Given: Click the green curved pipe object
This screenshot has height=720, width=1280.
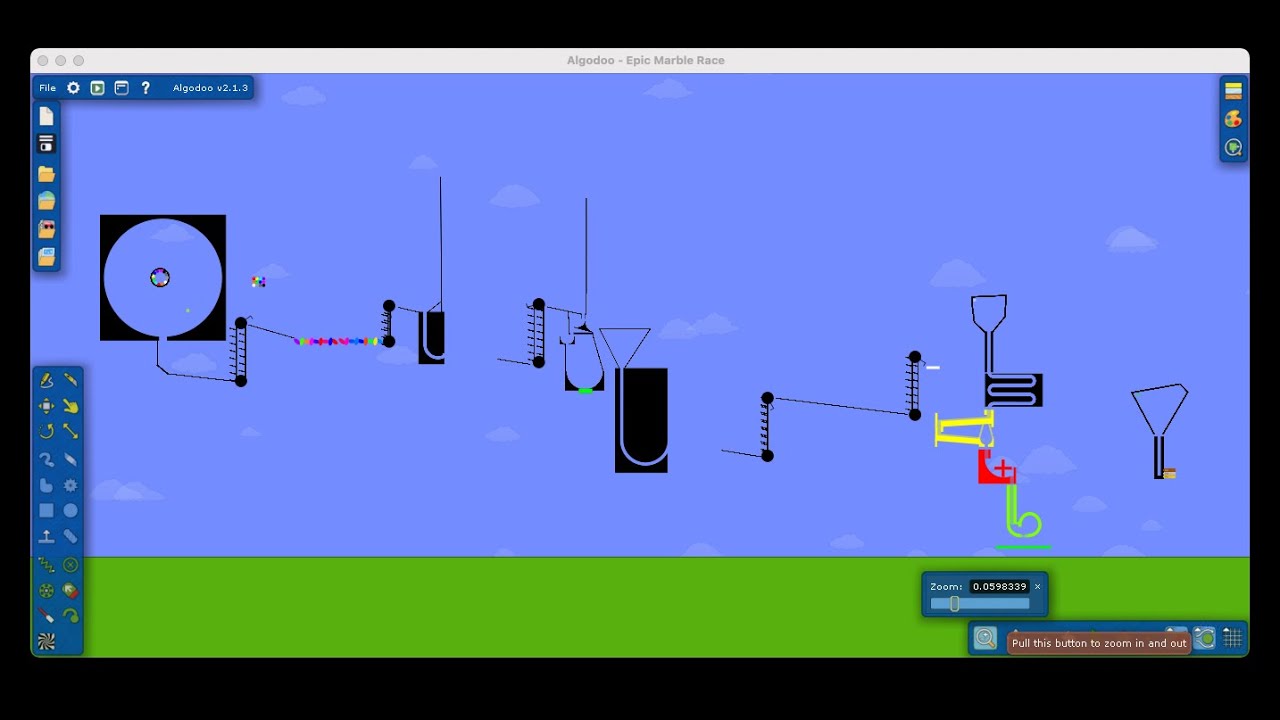Looking at the screenshot, I should (x=1022, y=513).
